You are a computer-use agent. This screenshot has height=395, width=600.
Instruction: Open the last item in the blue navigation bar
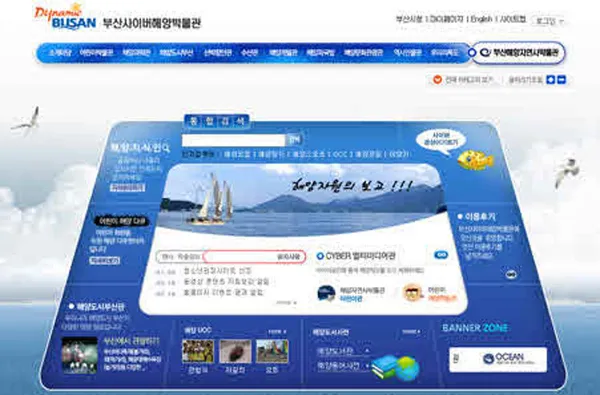[444, 52]
